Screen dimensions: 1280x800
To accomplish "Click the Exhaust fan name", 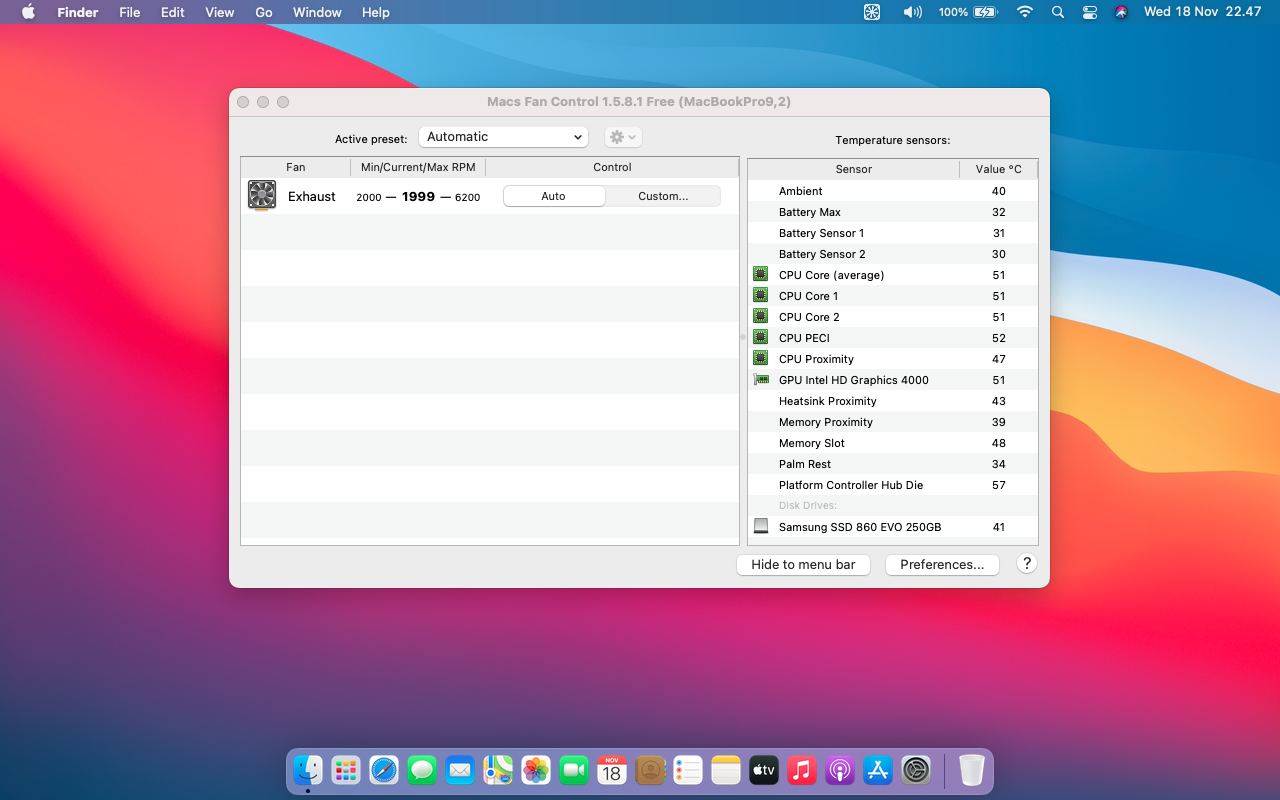I will 312,197.
